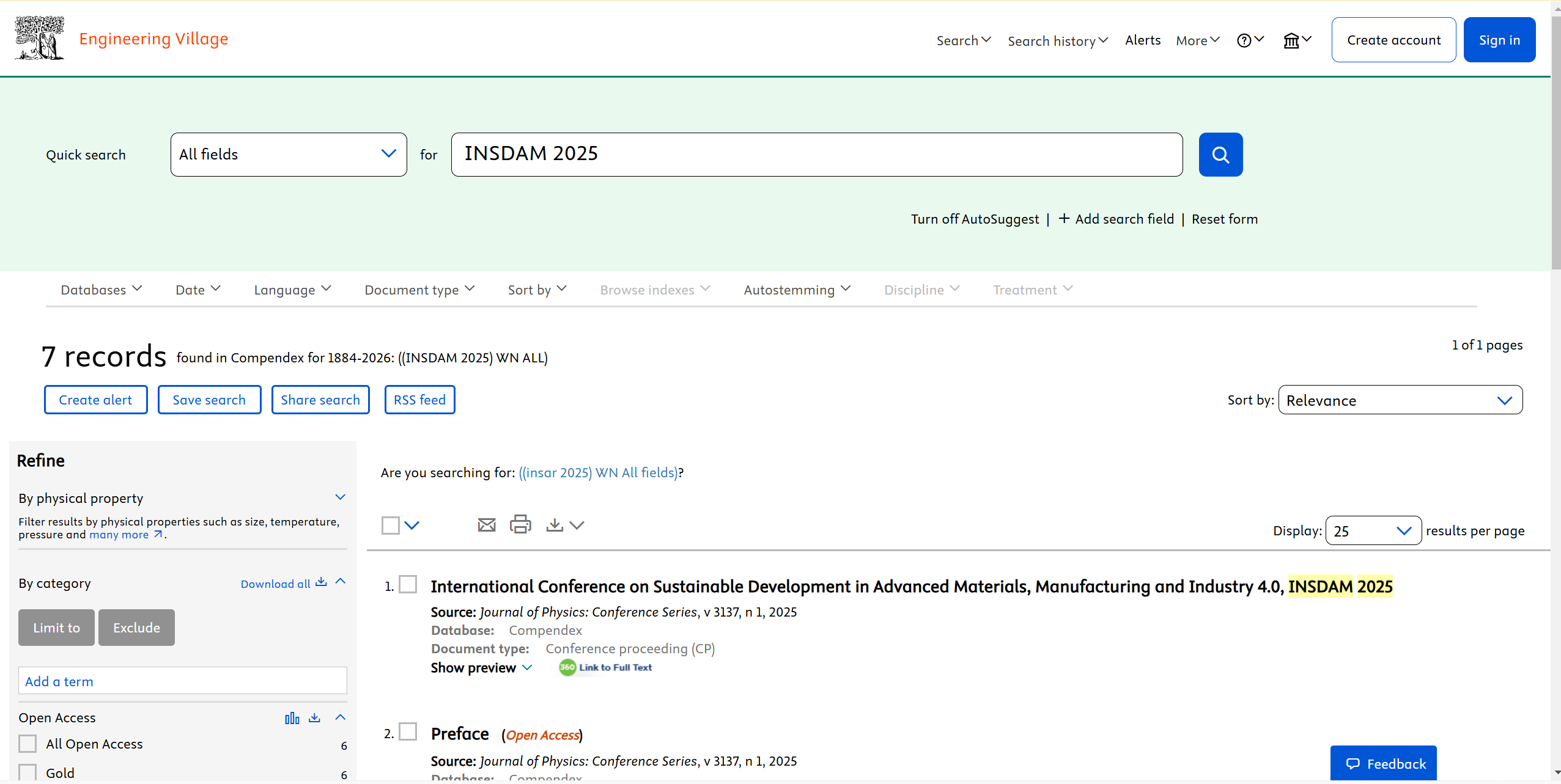
Task: Check the Gold open access filter
Action: point(28,772)
